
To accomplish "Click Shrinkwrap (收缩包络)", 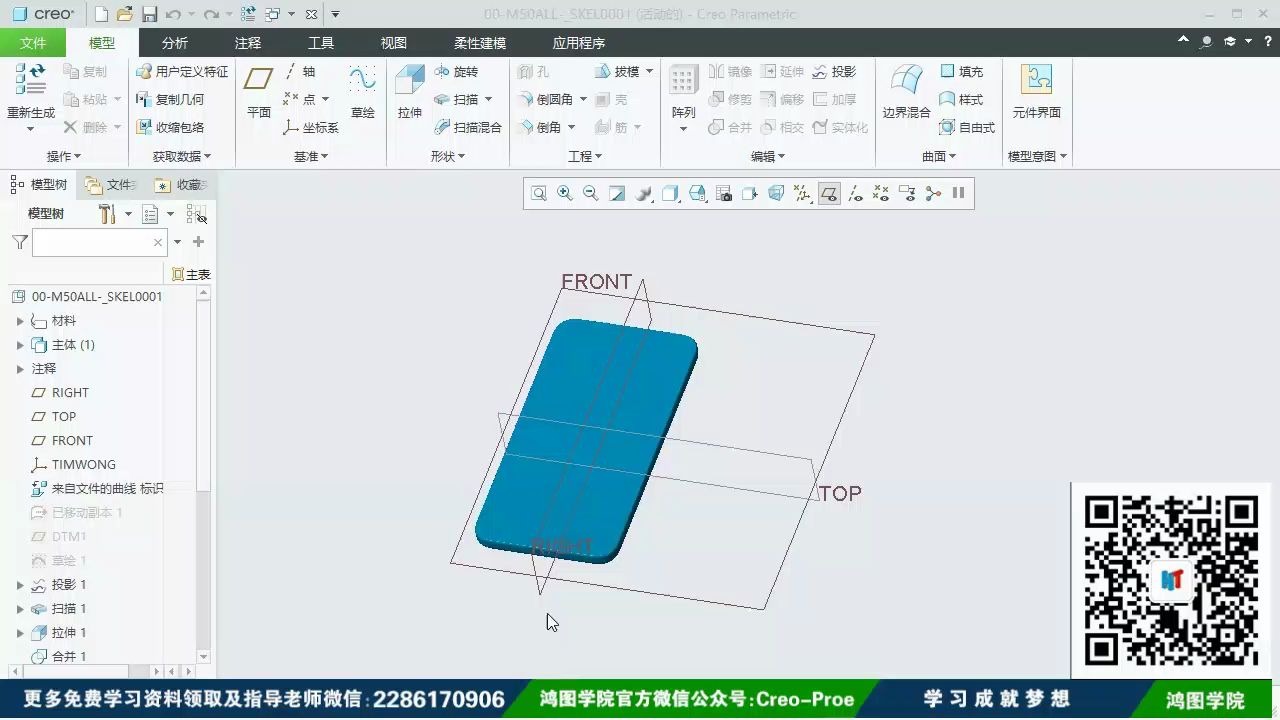I will tap(170, 127).
